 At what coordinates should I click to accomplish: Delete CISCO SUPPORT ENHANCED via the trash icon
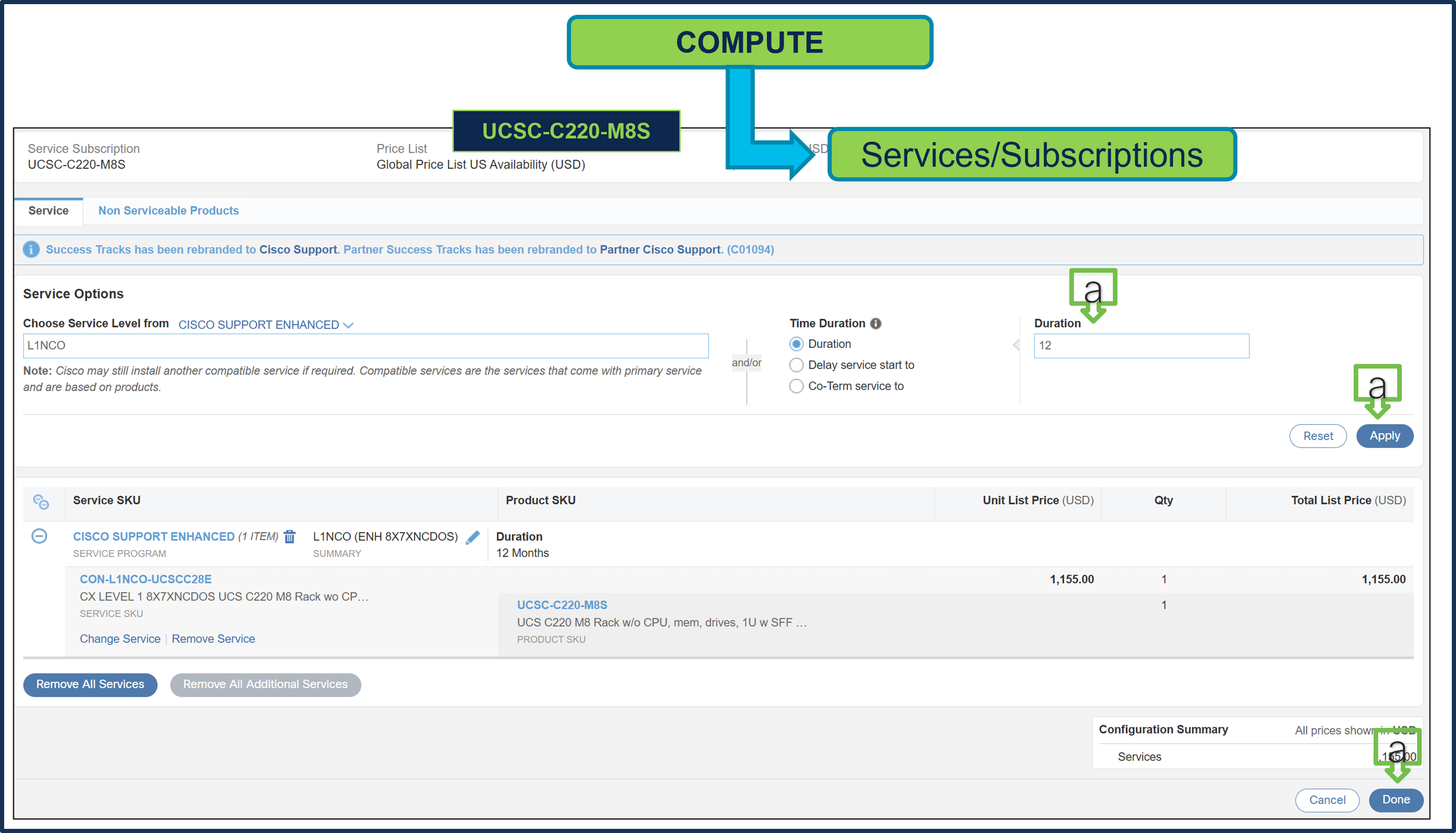pyautogui.click(x=289, y=537)
